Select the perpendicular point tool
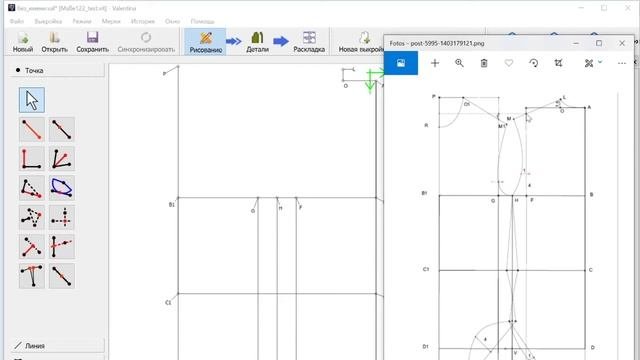Image resolution: width=640 pixels, height=360 pixels. click(x=32, y=159)
